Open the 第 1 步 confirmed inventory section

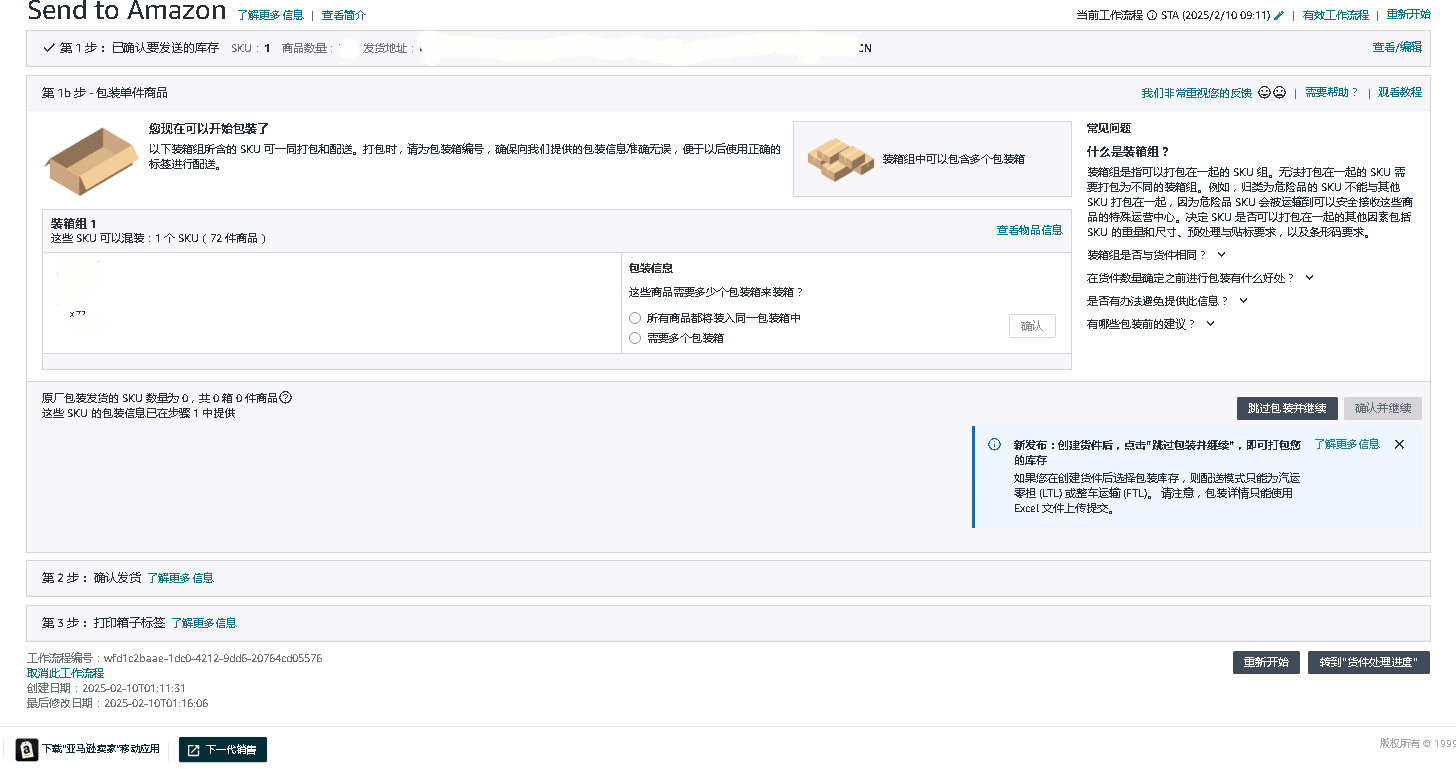coord(728,48)
